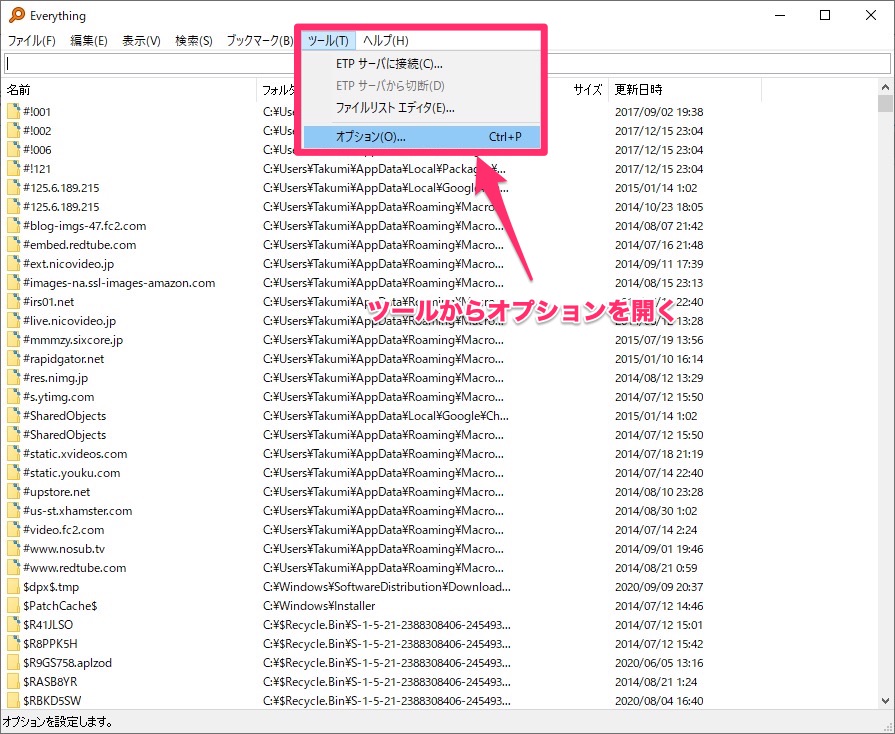
Task: Select folder icon beside #upstore.net
Action: 13,492
